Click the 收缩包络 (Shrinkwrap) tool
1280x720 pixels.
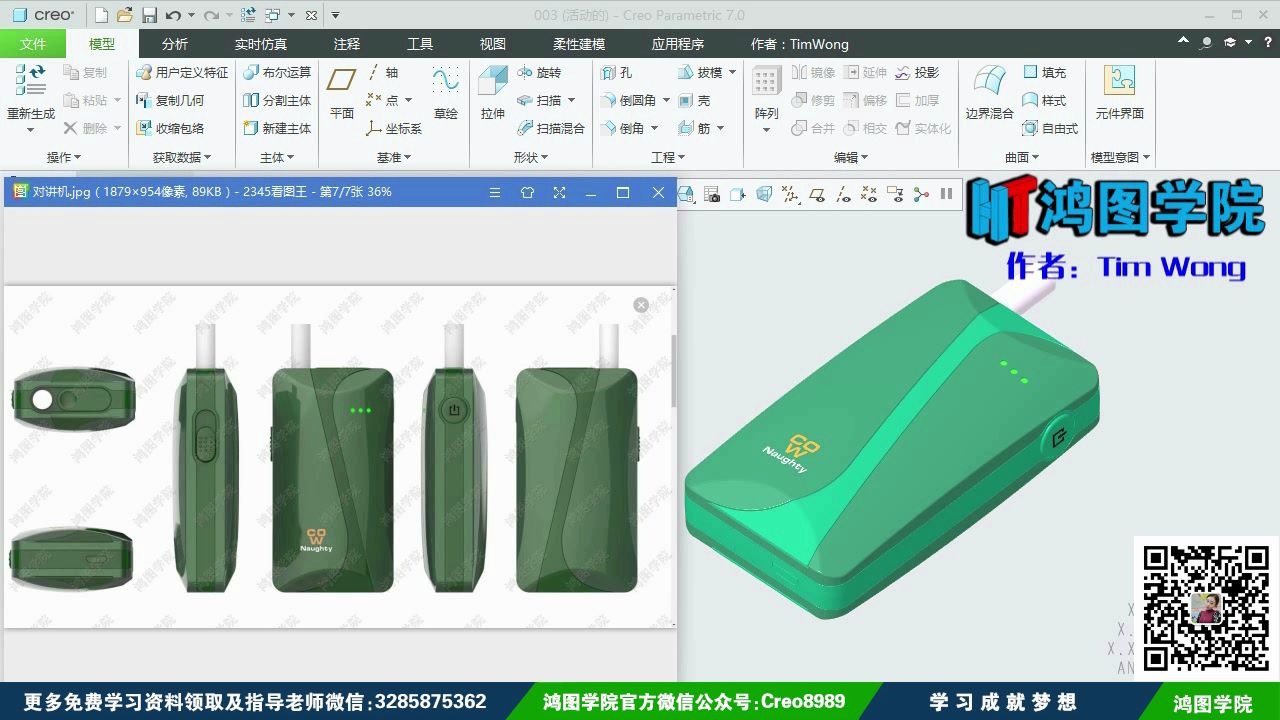coord(171,128)
